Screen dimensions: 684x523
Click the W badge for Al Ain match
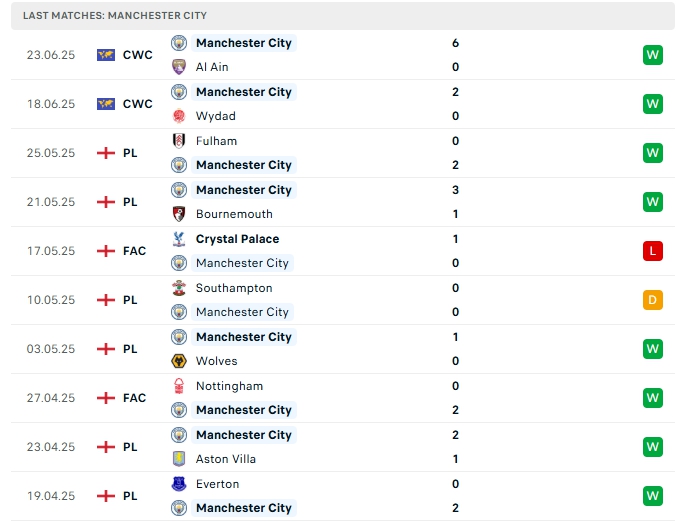[x=653, y=55]
